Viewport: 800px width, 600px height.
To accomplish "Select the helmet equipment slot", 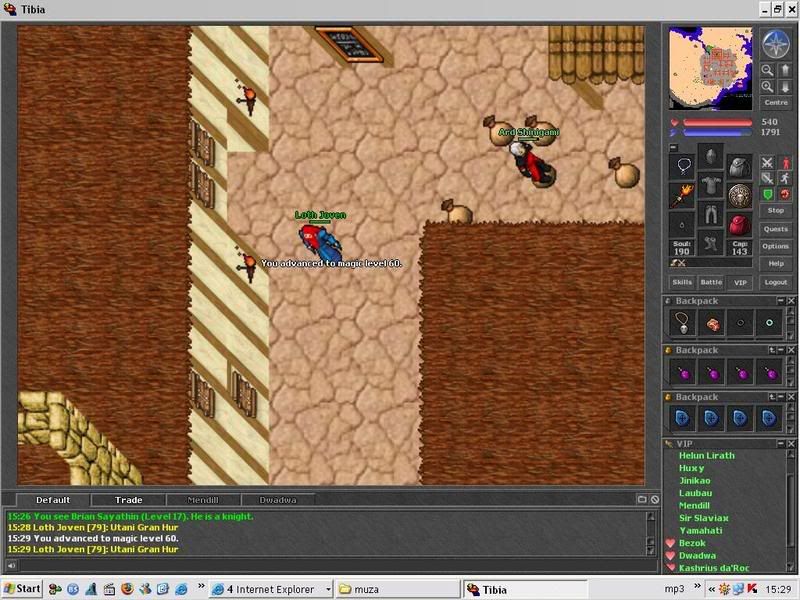I will (x=711, y=156).
